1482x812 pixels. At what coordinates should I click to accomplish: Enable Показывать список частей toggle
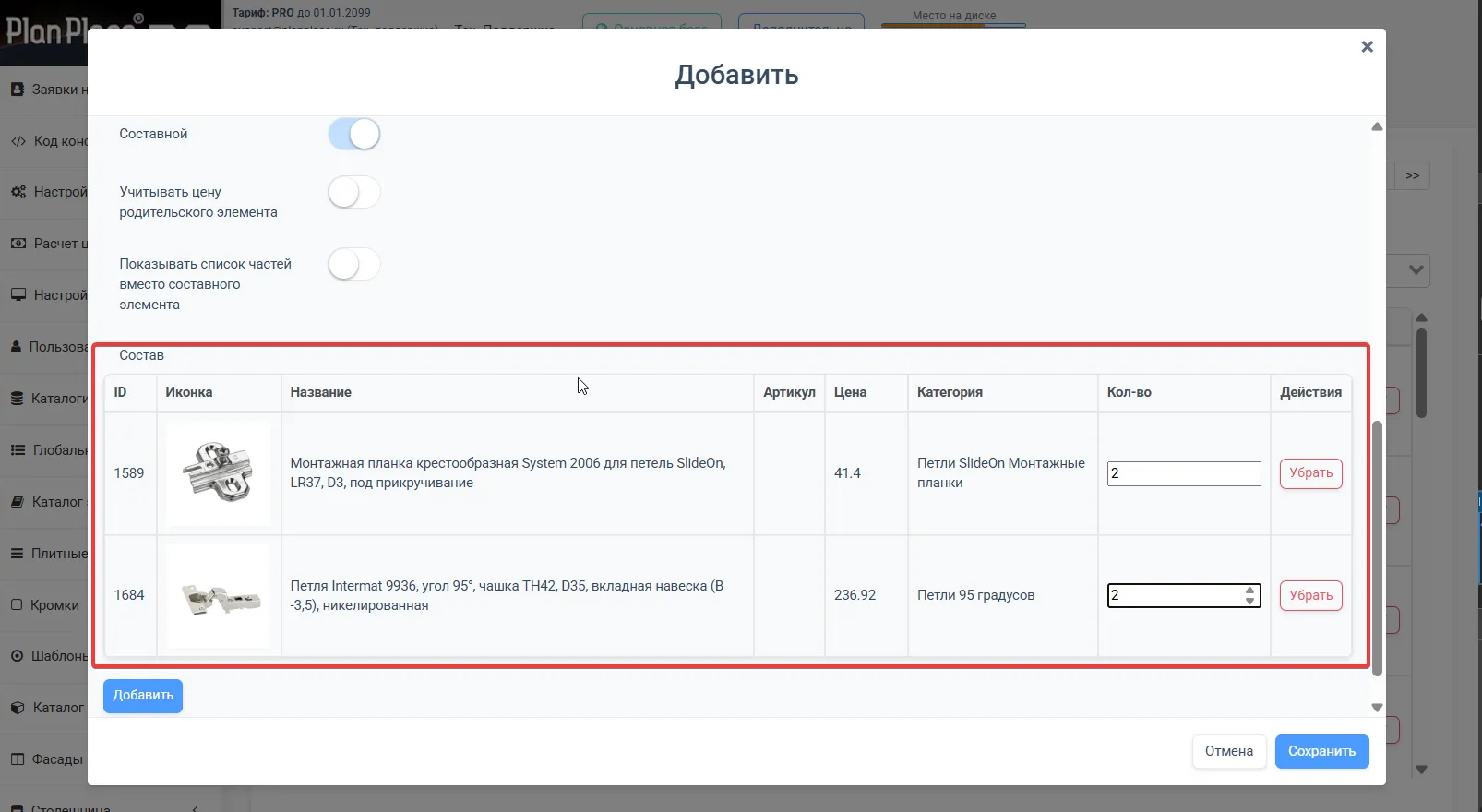click(353, 264)
